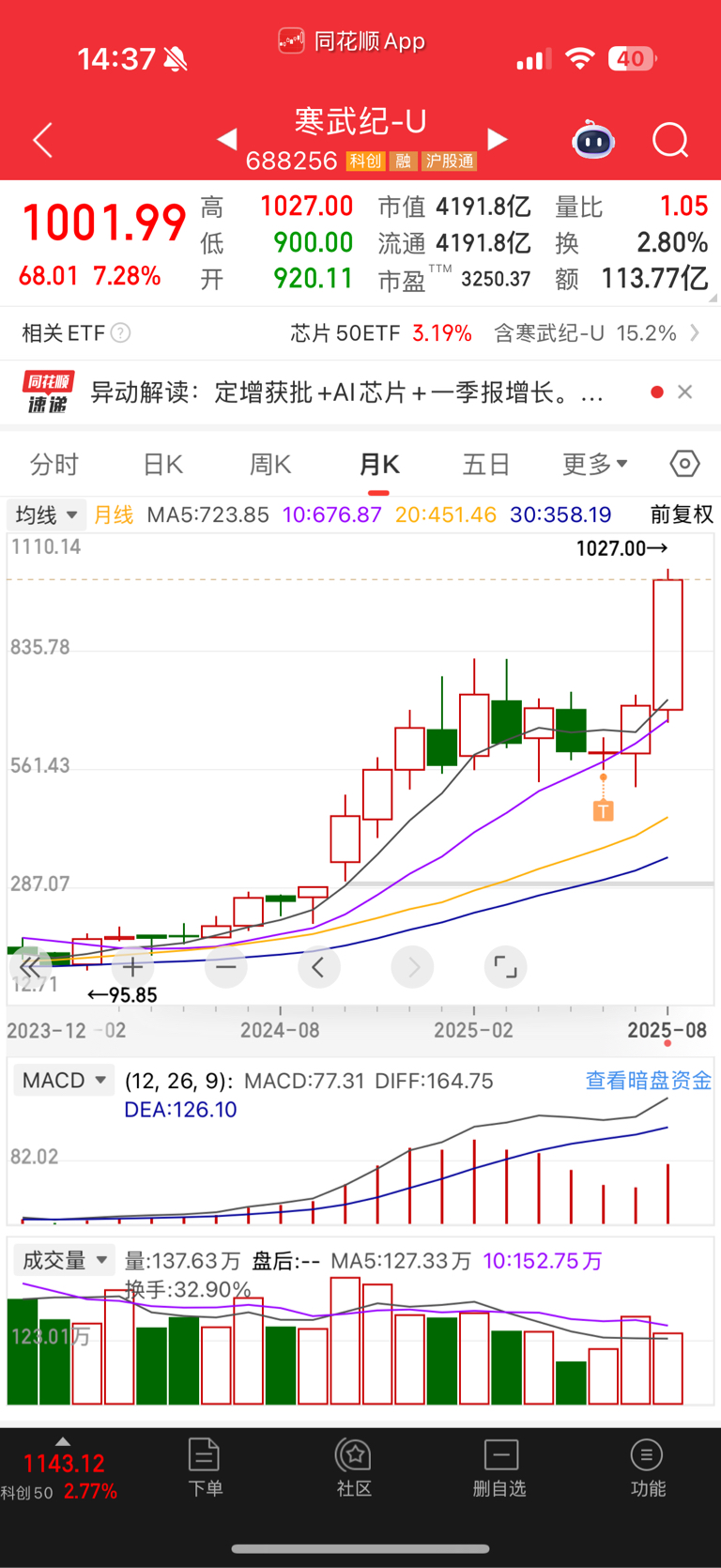
Task: Toggle 前复权 price adjustment mode
Action: pyautogui.click(x=682, y=515)
